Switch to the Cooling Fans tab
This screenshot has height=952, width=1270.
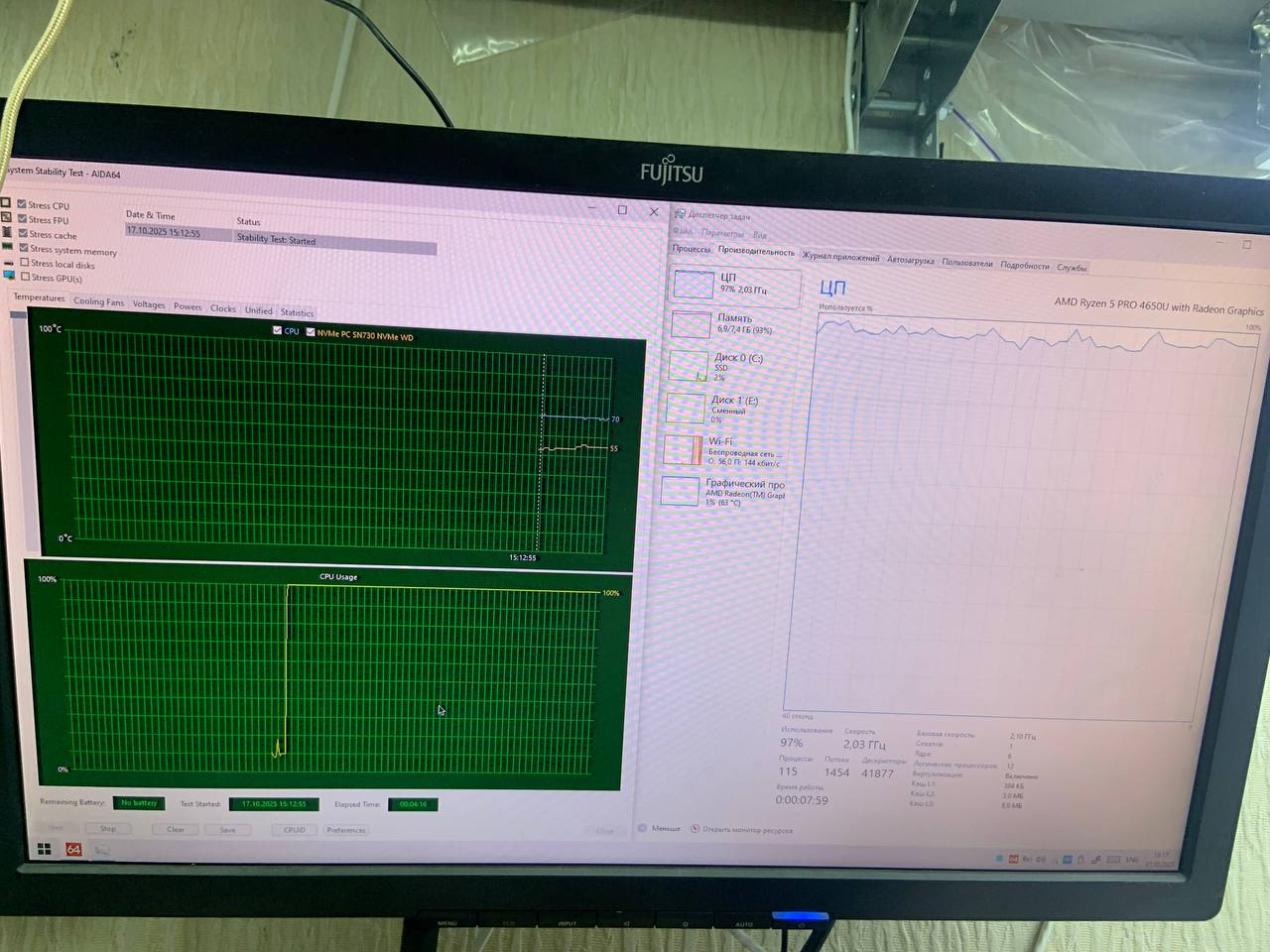[x=98, y=301]
